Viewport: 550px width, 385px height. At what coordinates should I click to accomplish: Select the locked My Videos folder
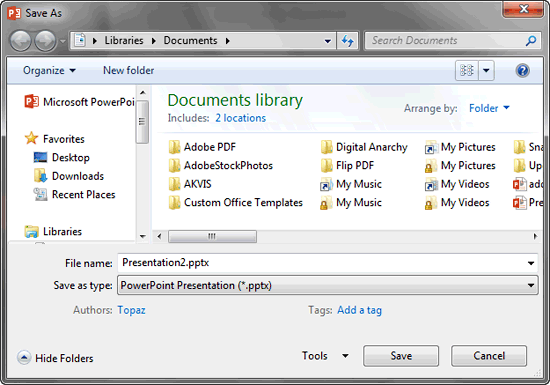tap(457, 203)
